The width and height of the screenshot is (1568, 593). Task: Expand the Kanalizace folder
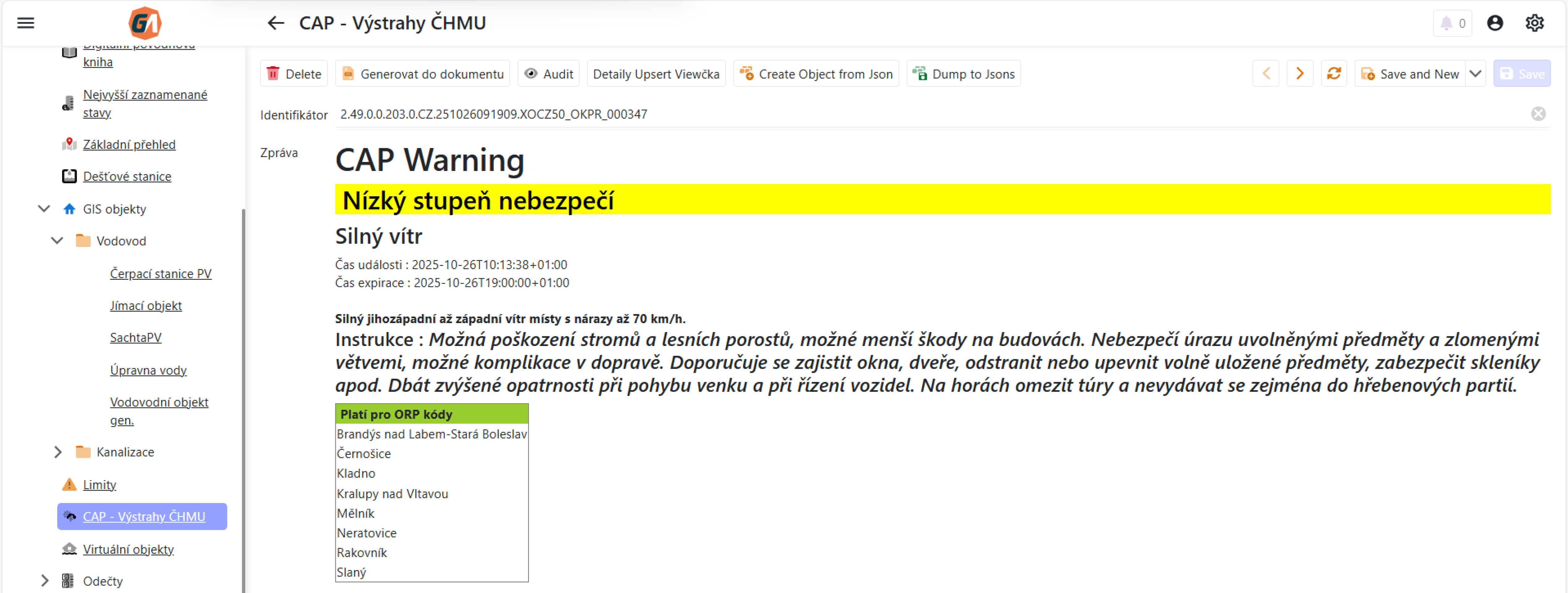[57, 452]
